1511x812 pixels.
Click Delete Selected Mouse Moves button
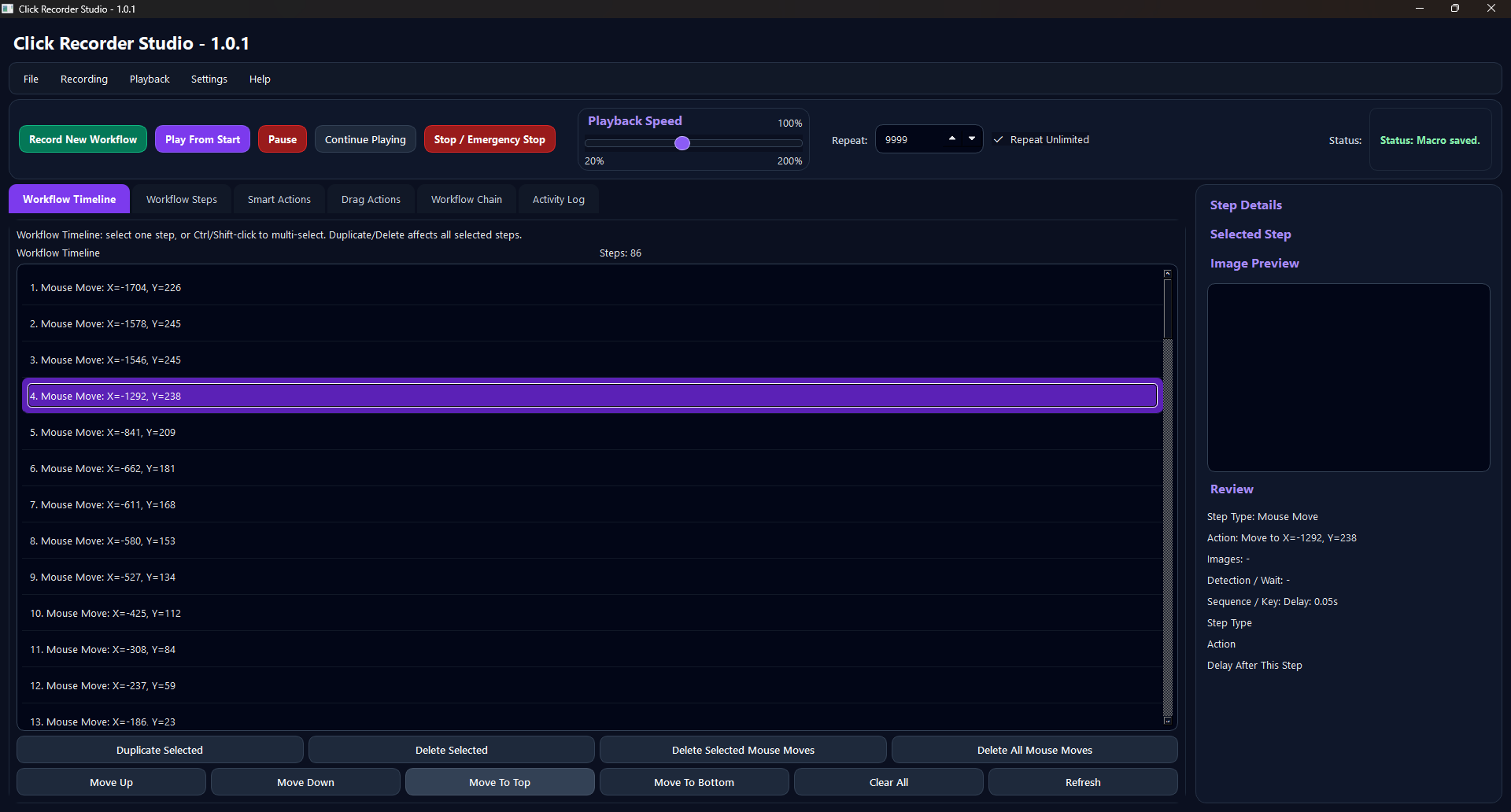[743, 750]
